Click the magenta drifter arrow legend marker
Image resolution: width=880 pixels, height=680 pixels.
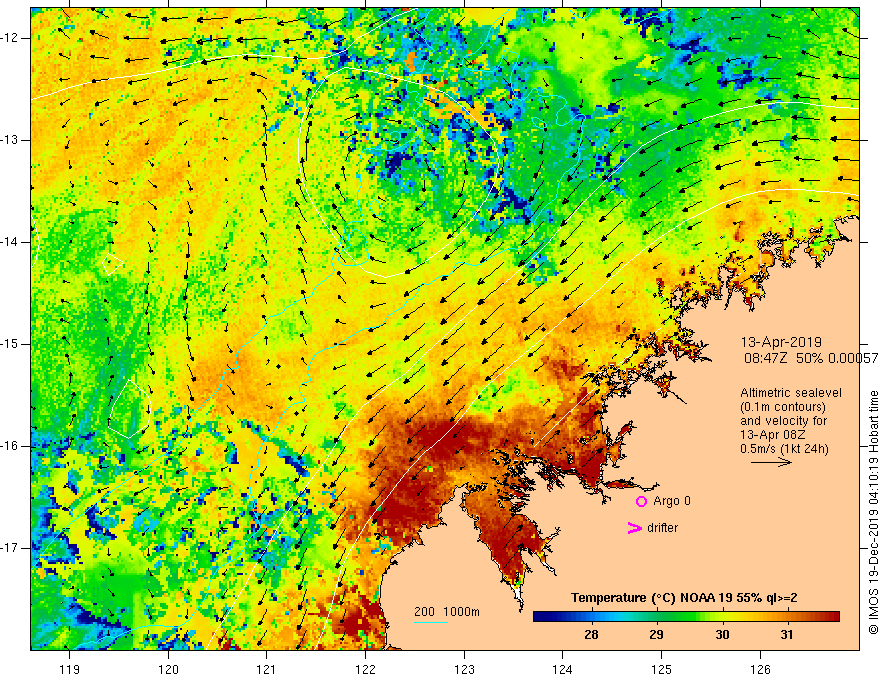pyautogui.click(x=635, y=528)
